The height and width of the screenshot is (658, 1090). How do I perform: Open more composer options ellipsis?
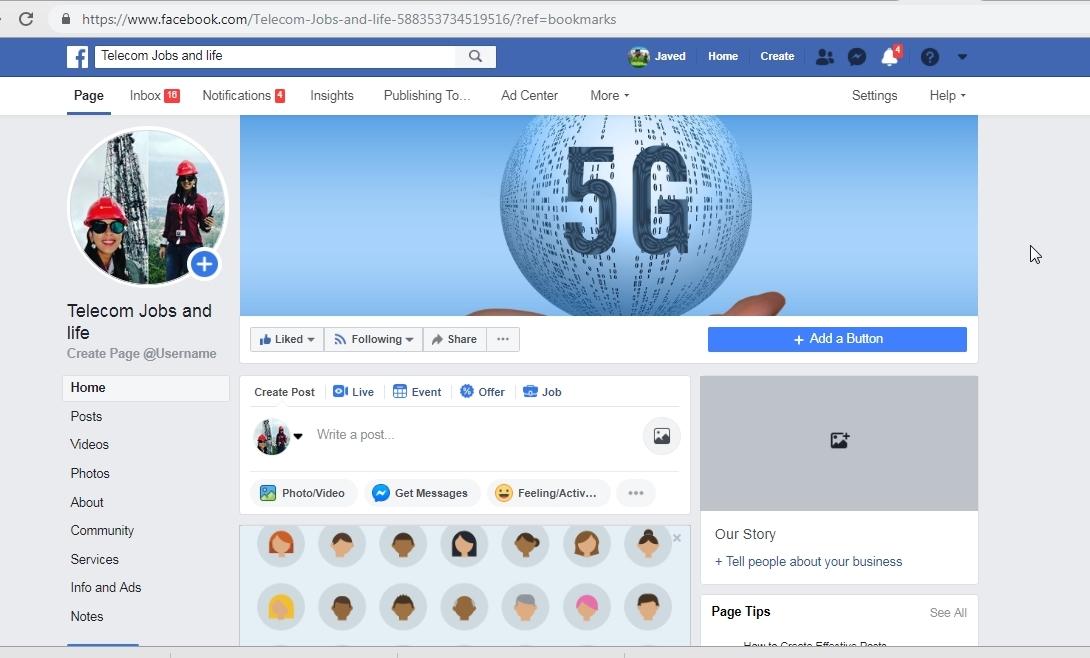(635, 493)
